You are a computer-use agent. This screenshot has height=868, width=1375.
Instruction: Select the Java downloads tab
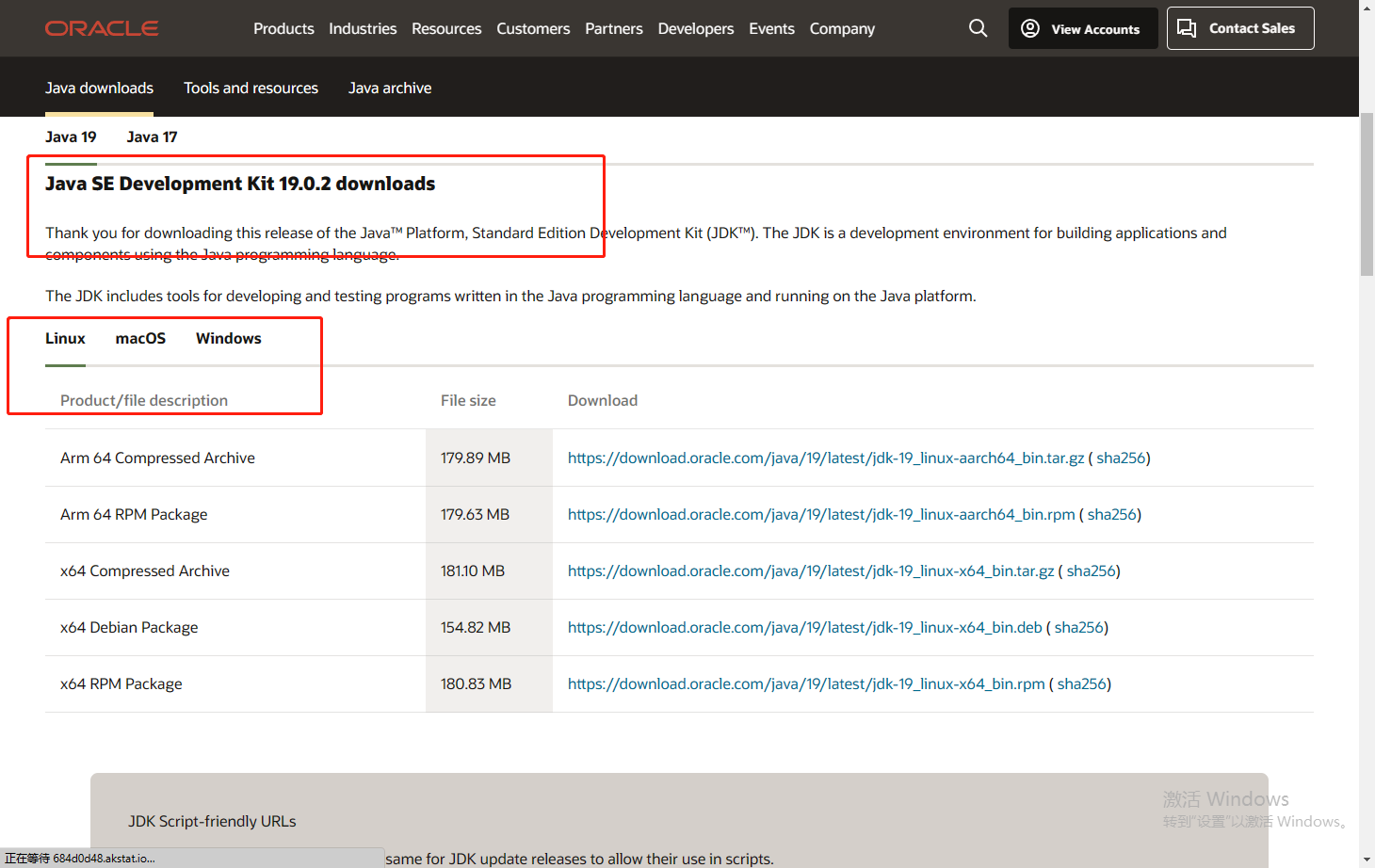tap(99, 88)
